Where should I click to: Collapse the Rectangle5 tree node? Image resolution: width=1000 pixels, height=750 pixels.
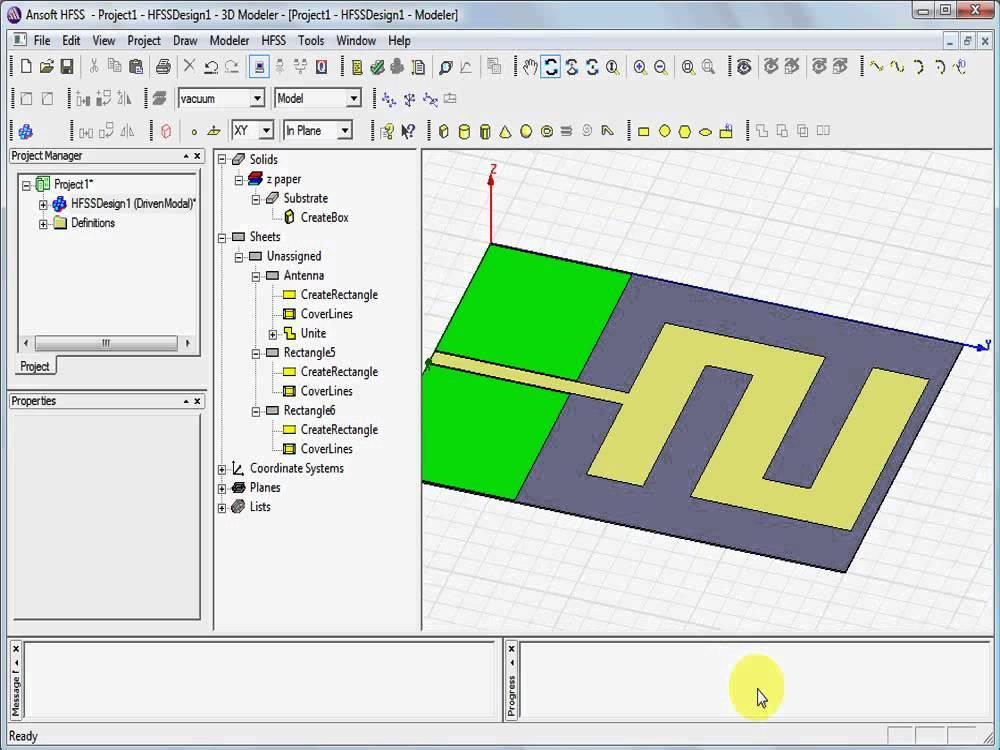click(256, 353)
